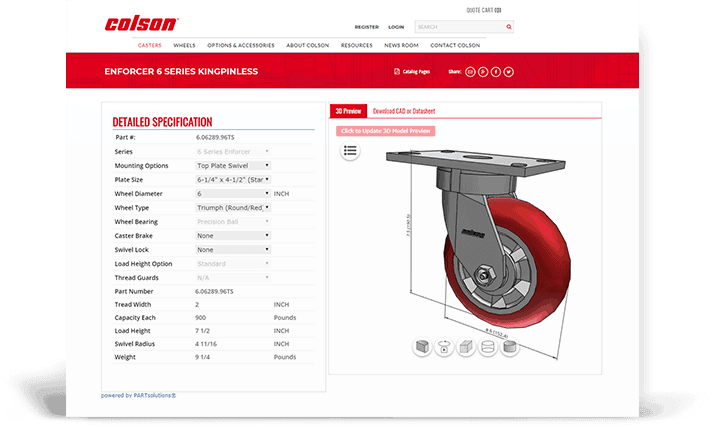The width and height of the screenshot is (712, 428).
Task: Click to Update 3D Model Preview button
Action: (386, 131)
